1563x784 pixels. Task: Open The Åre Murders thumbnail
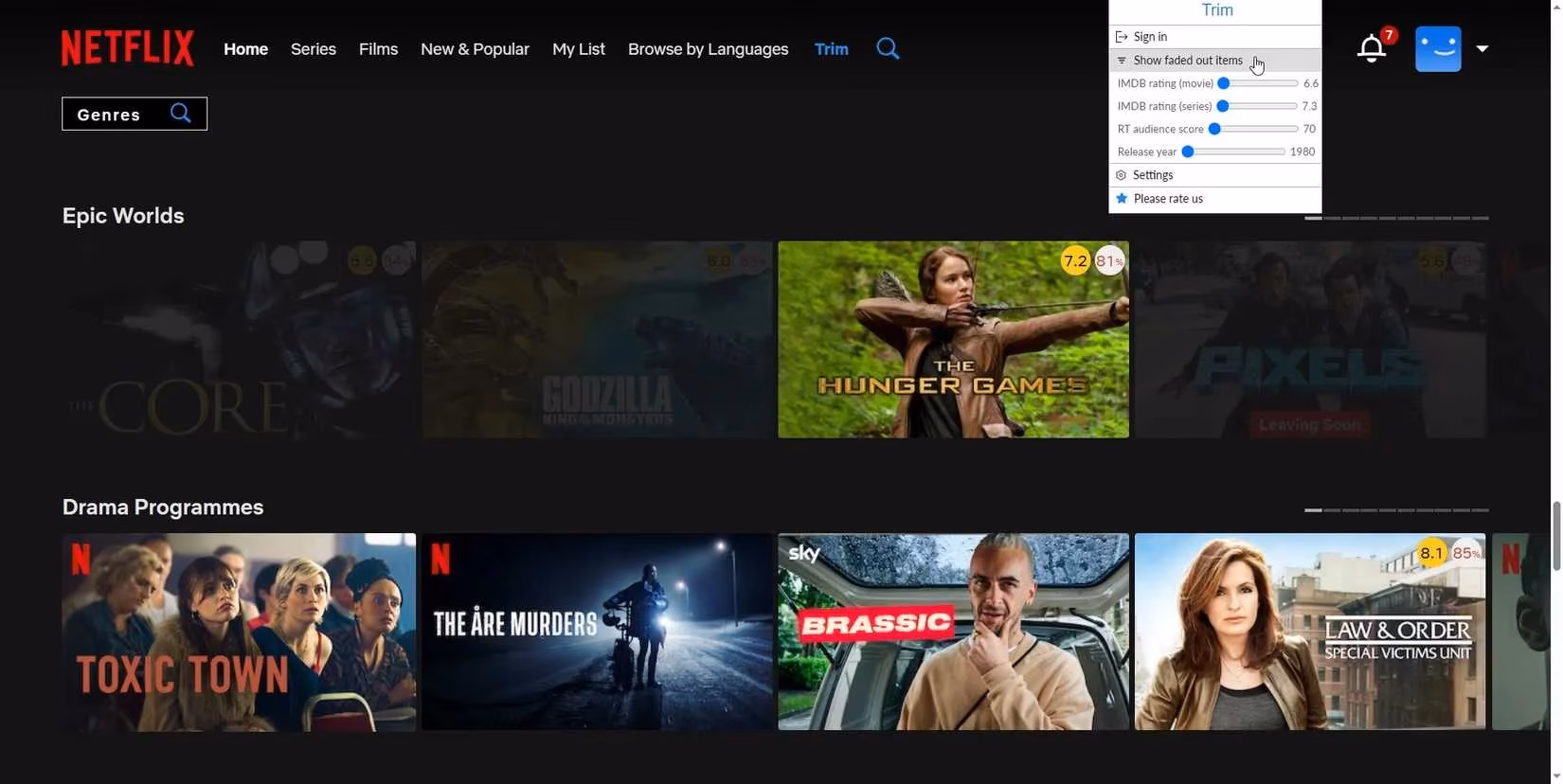[597, 632]
